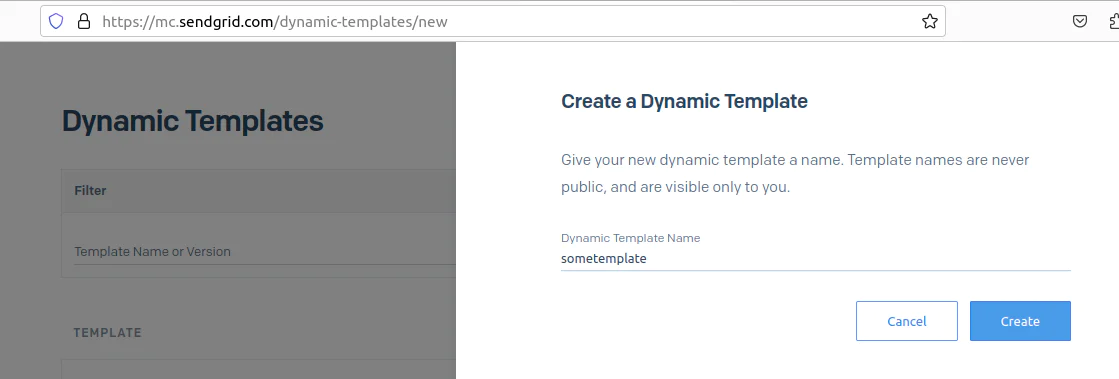Click the Create a Dynamic Template title
1119x379 pixels.
pyautogui.click(x=684, y=101)
